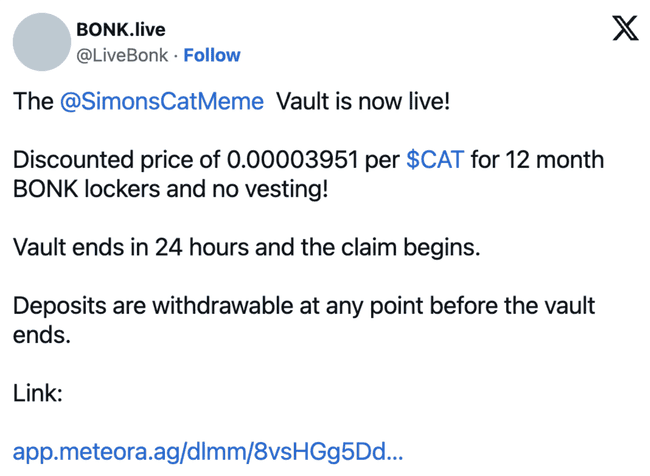Click the "Link:" label
Image resolution: width=650 pixels, height=476 pixels.
(38, 393)
